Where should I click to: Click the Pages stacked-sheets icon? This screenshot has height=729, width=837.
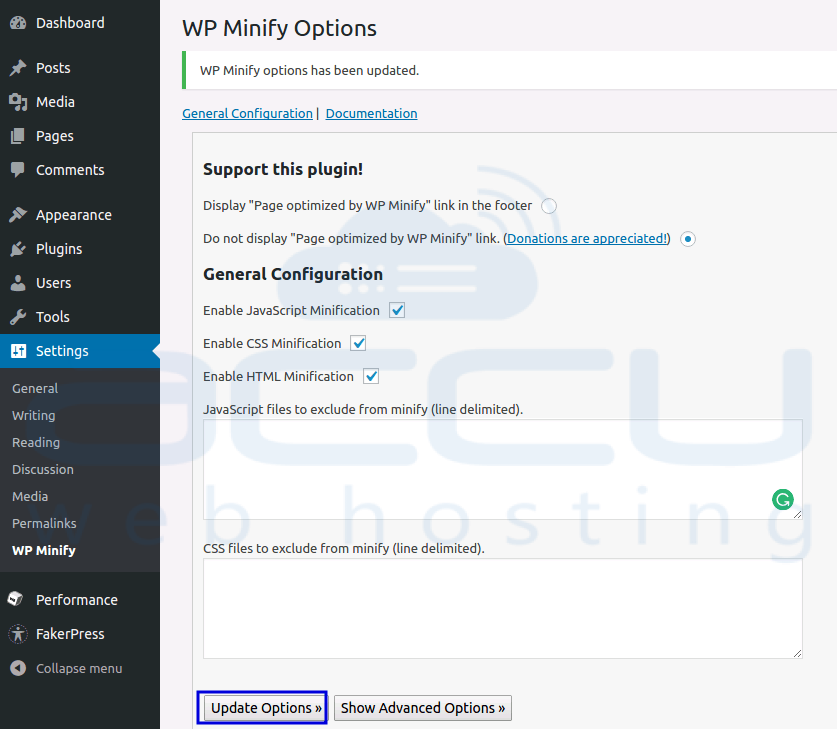(18, 136)
